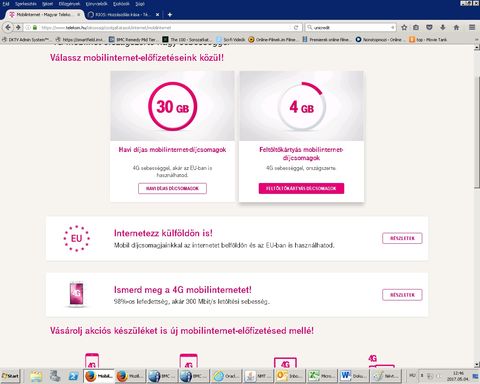Open the search field dropdown arrow
Viewport: 480px width, 384px height.
393,27
